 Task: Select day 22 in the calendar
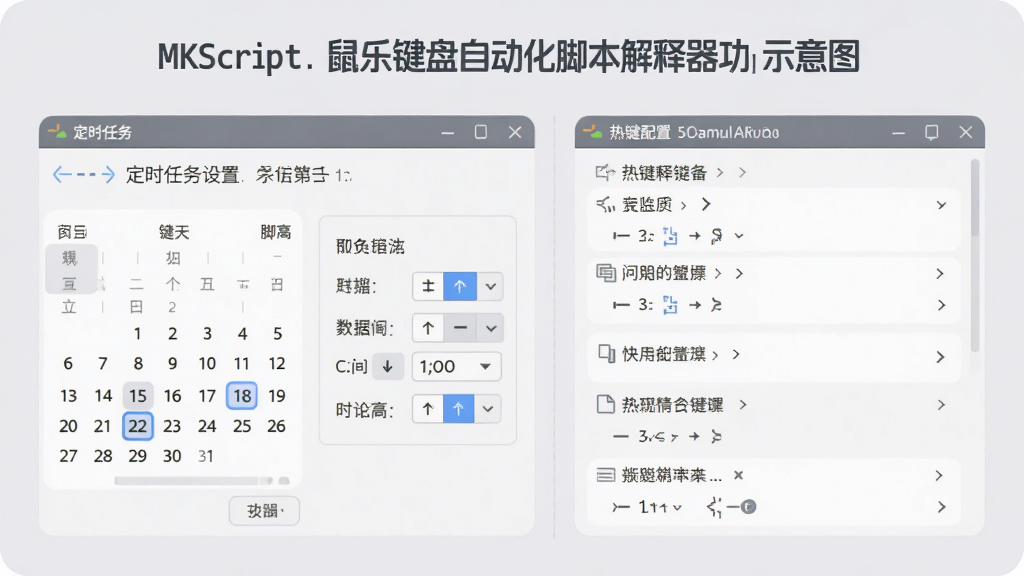(x=138, y=426)
